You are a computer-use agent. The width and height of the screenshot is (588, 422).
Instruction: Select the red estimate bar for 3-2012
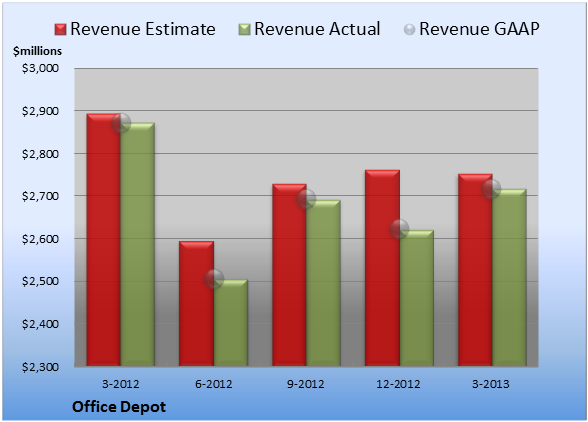(104, 240)
